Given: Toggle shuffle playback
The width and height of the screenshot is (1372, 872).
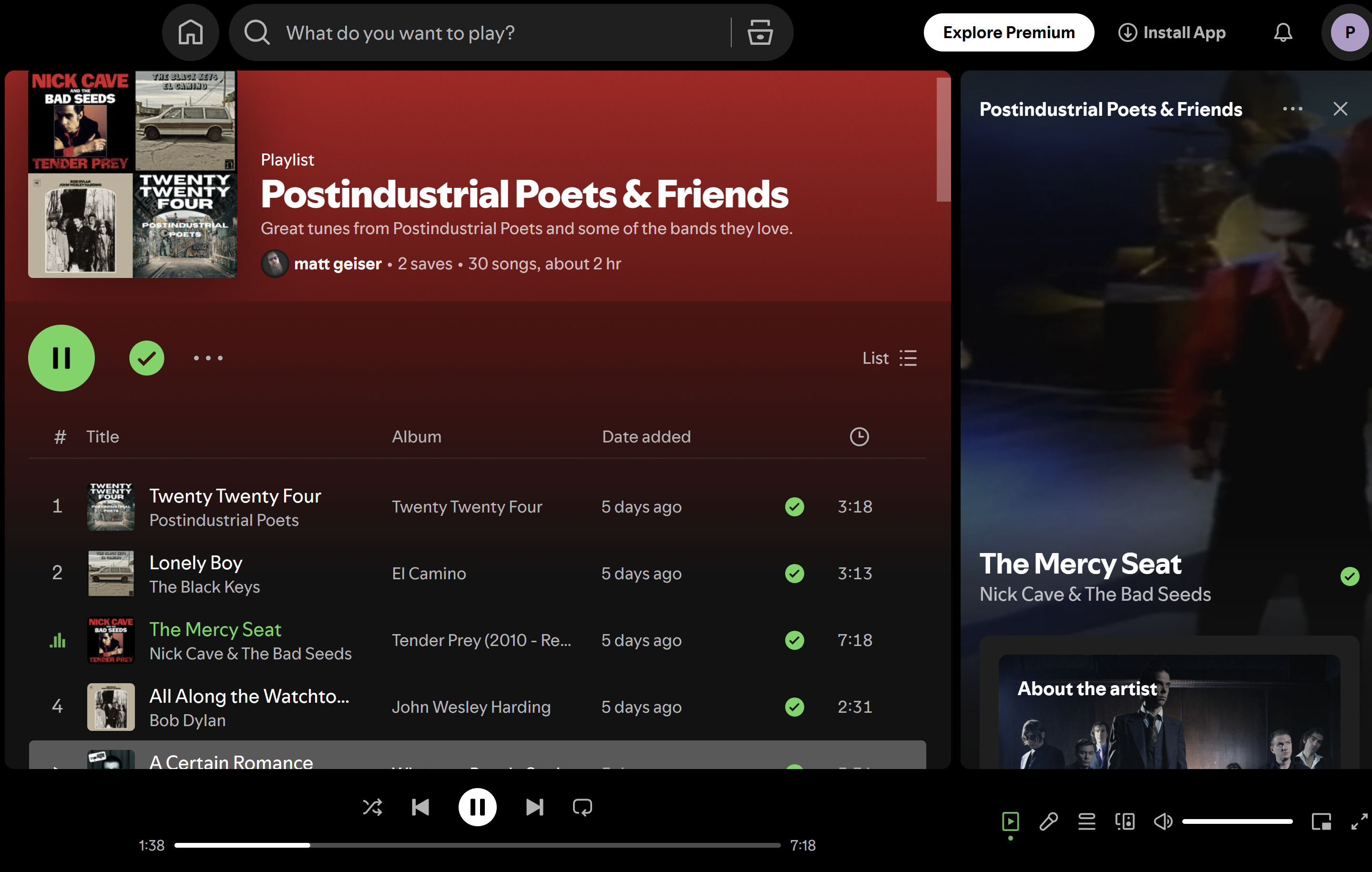Looking at the screenshot, I should 372,807.
